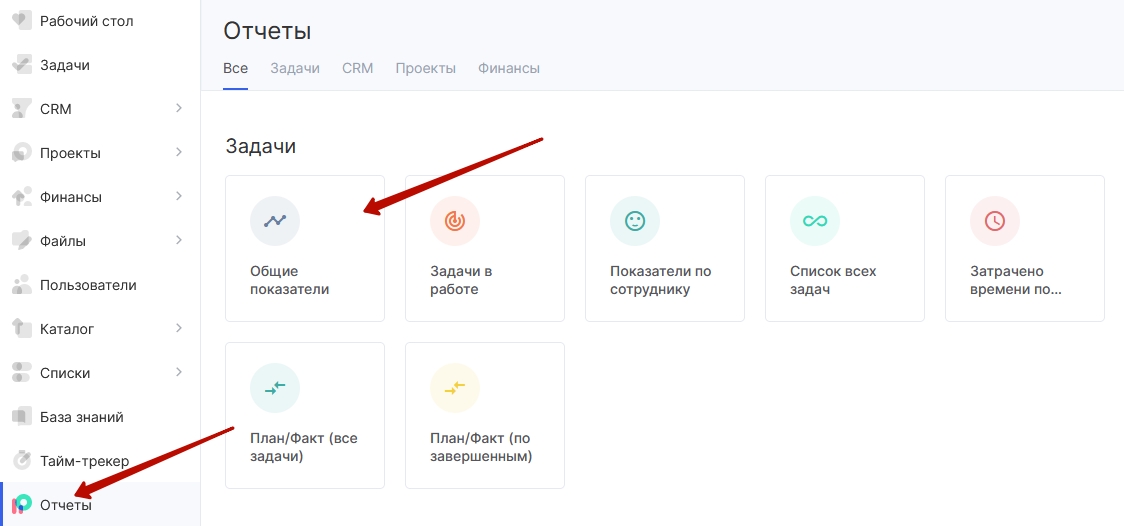Select the Проекты tab under Отчеты
The image size is (1124, 526).
coord(426,68)
